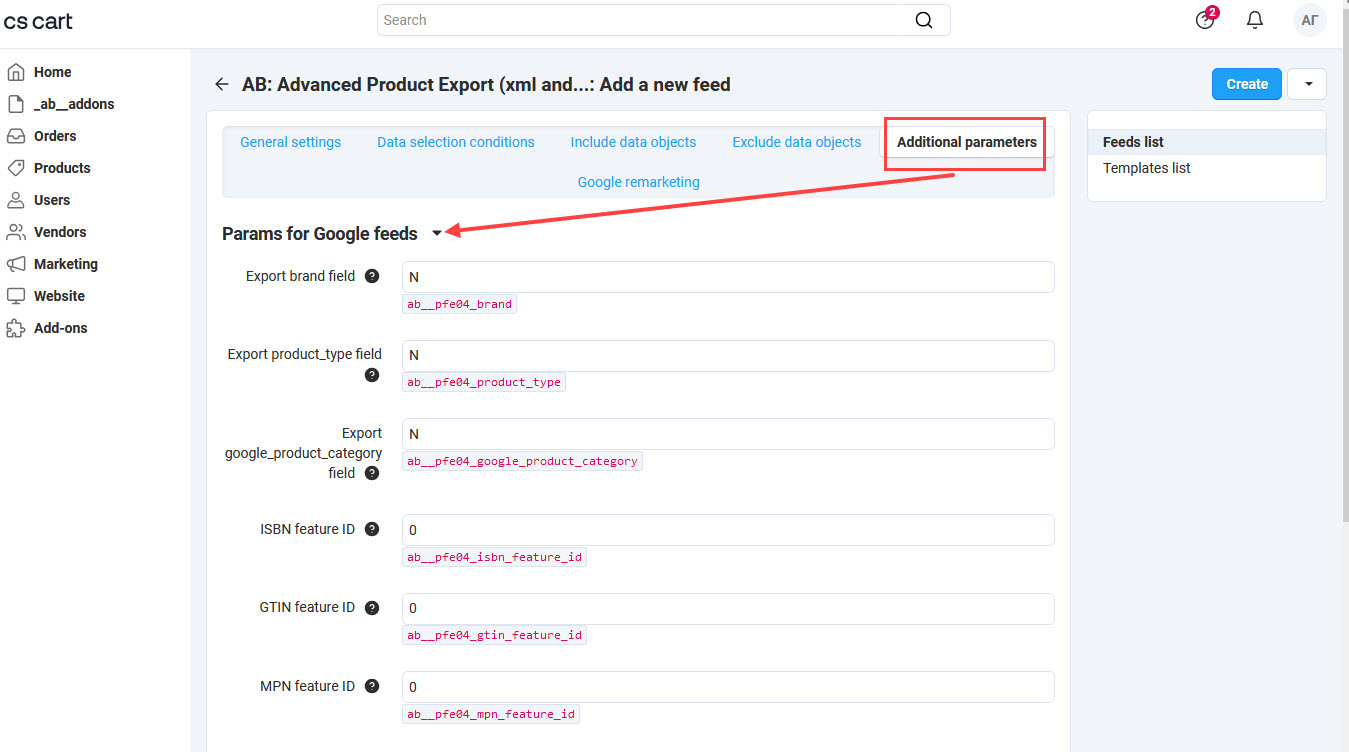
Task: Click help icon for ISBN feature ID
Action: (x=372, y=530)
